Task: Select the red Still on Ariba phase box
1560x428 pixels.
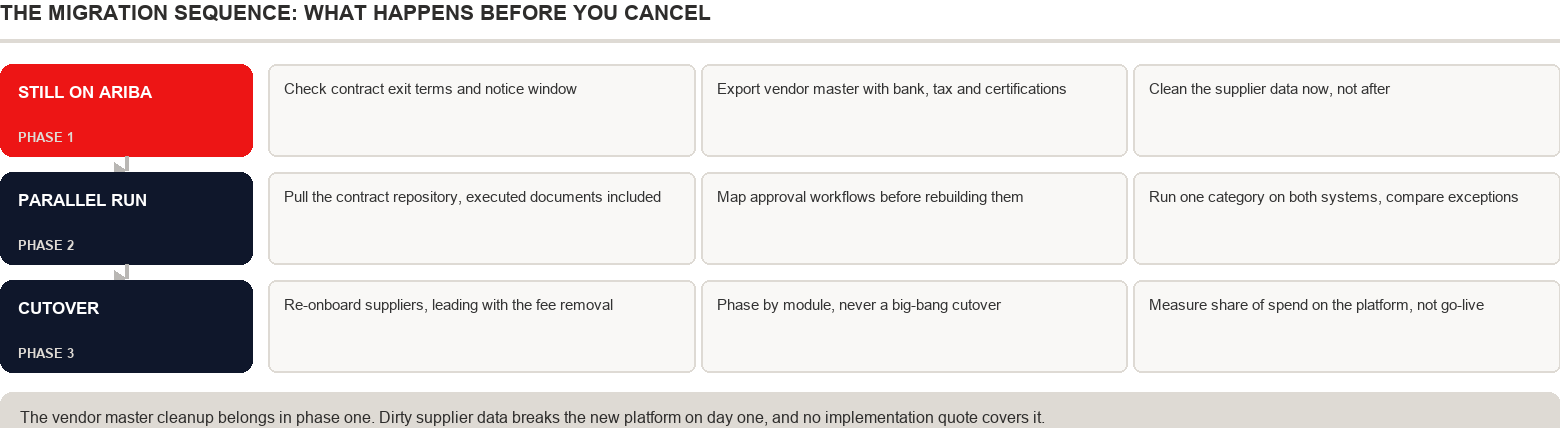Action: (126, 111)
